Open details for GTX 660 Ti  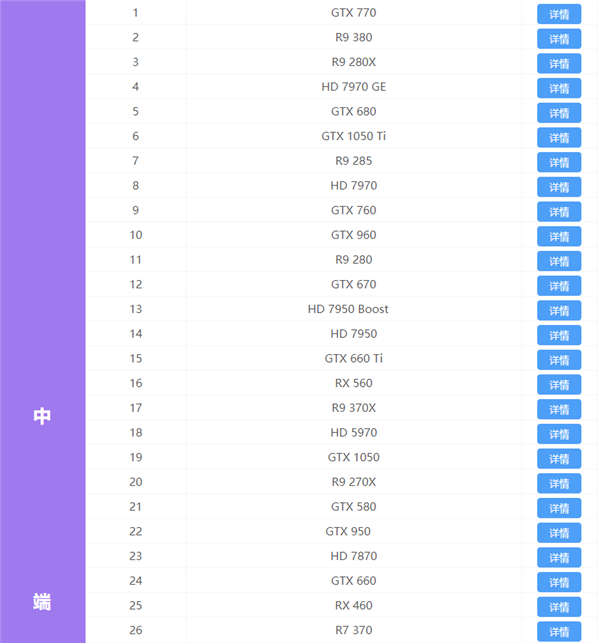559,360
